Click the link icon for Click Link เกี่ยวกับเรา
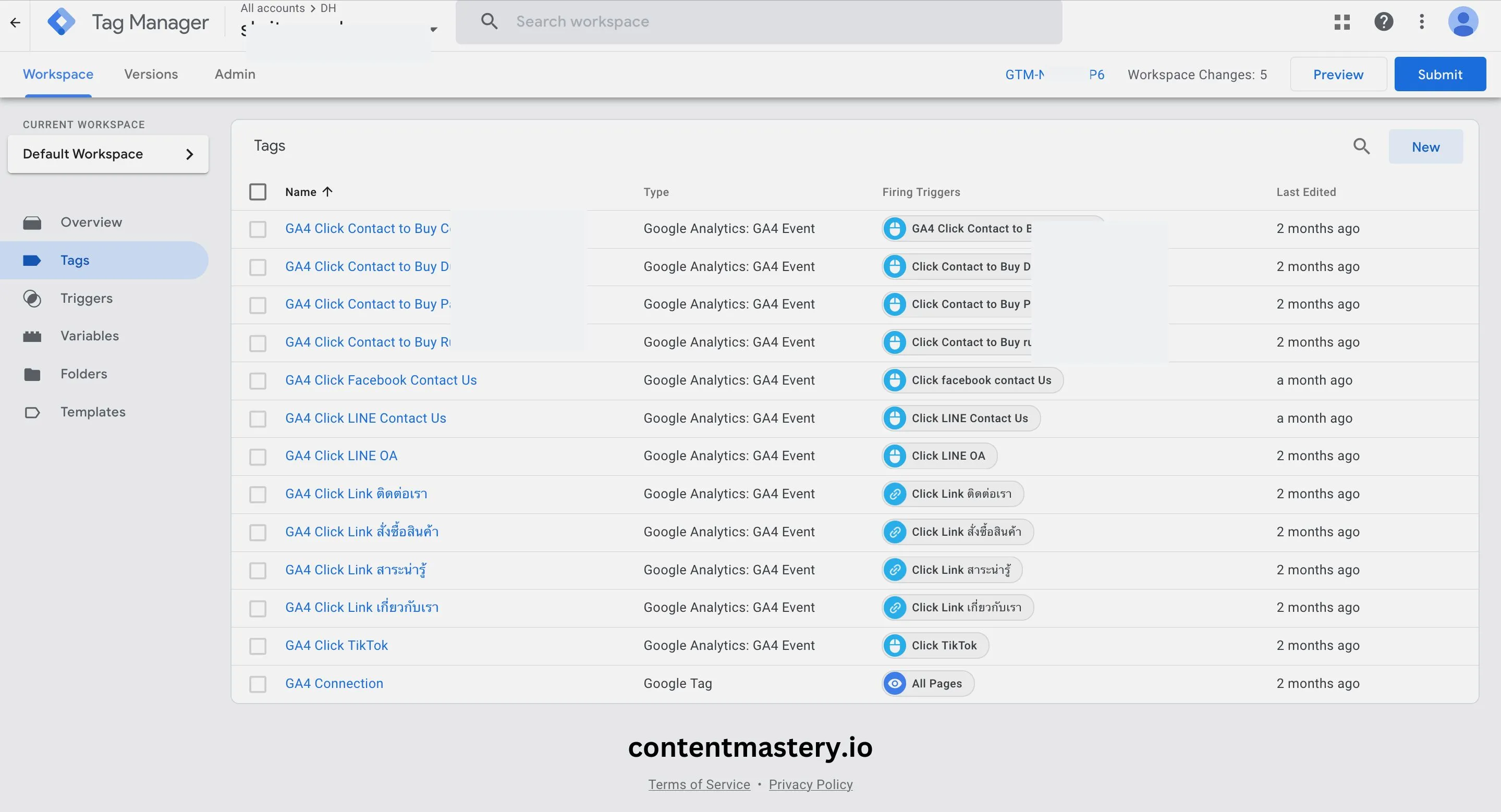The image size is (1501, 812). [895, 608]
